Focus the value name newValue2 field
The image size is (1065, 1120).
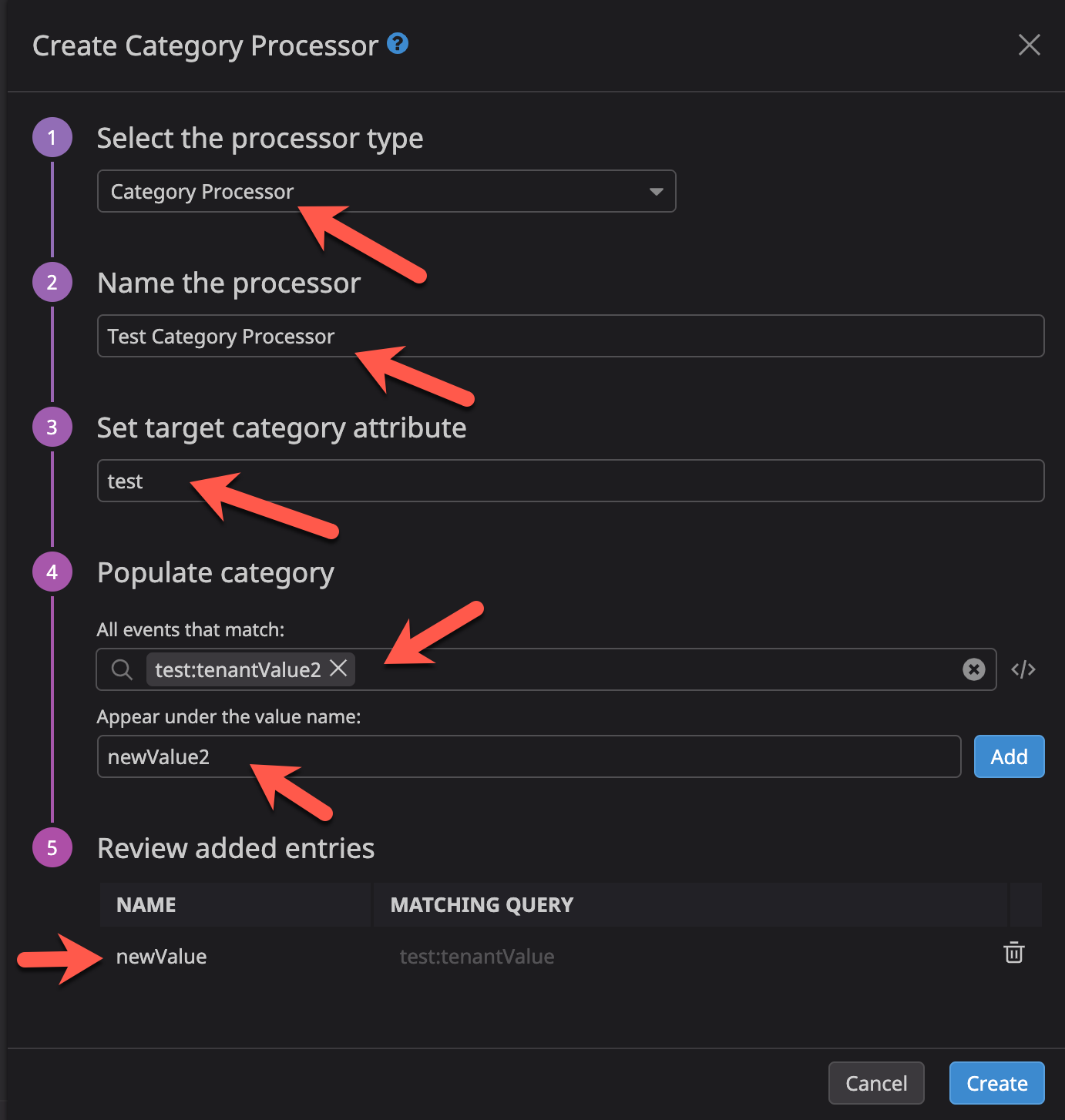click(x=529, y=756)
